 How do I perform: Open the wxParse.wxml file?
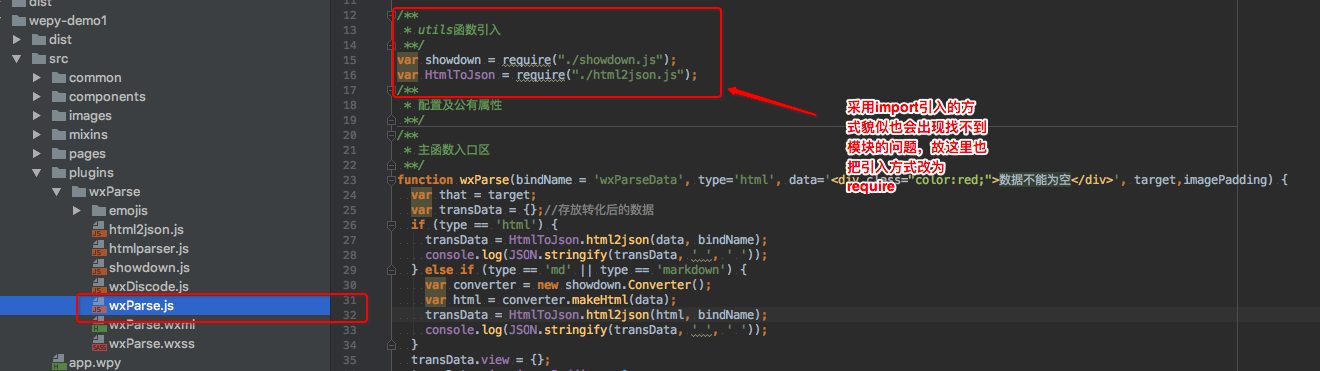[152, 325]
